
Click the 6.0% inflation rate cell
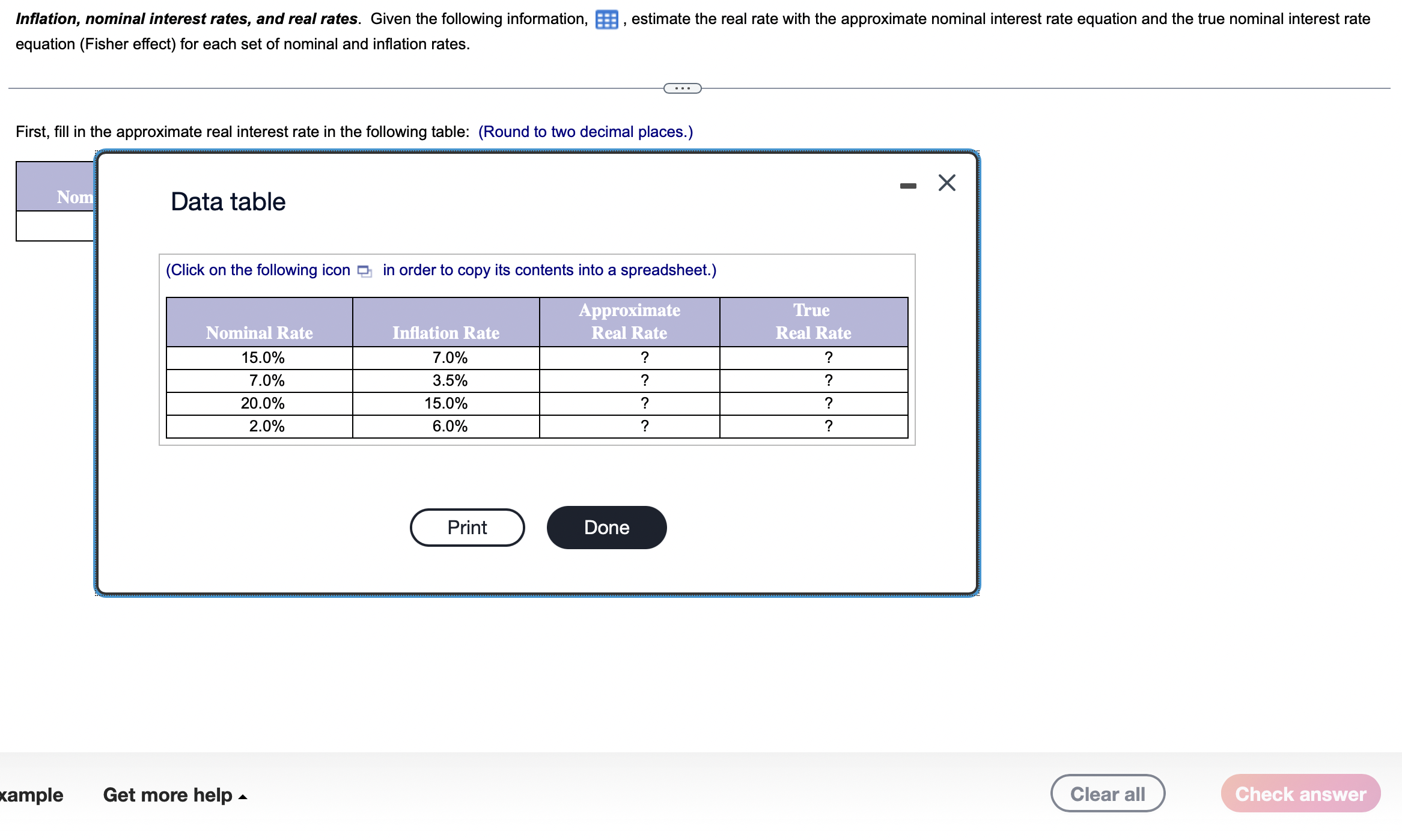point(450,426)
